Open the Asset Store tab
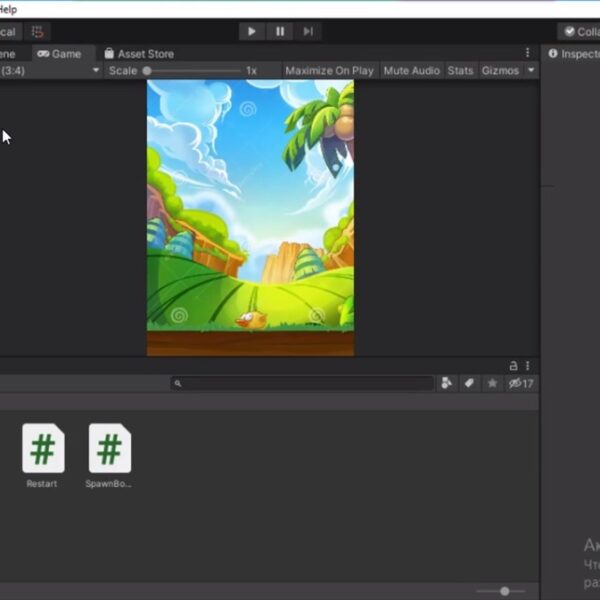The image size is (600, 600). (x=140, y=54)
